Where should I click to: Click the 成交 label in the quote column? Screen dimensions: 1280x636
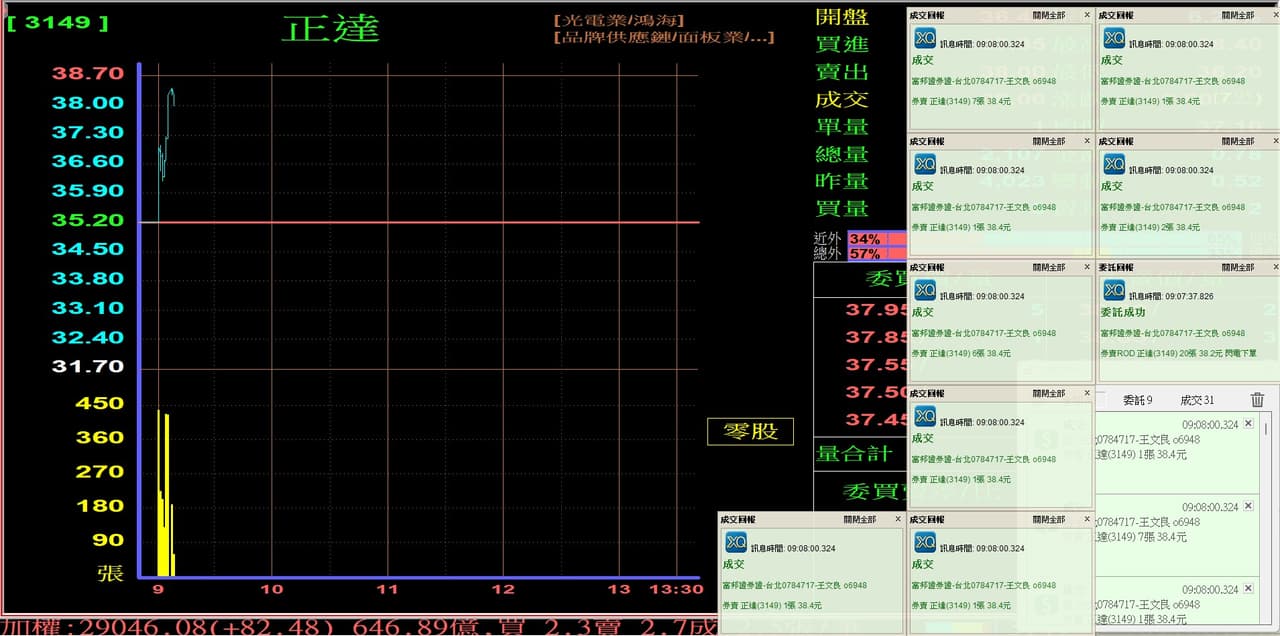(x=842, y=99)
